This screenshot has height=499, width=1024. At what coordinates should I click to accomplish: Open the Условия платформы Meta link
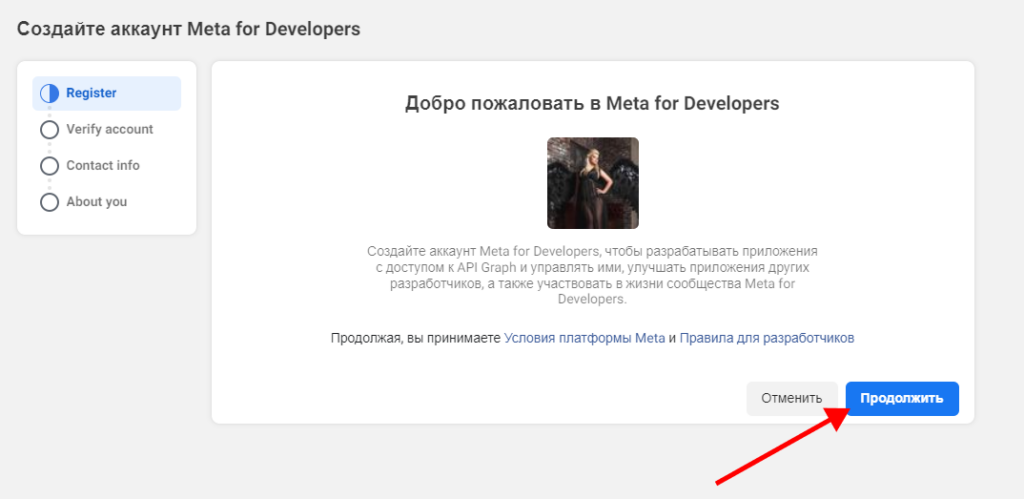(584, 338)
